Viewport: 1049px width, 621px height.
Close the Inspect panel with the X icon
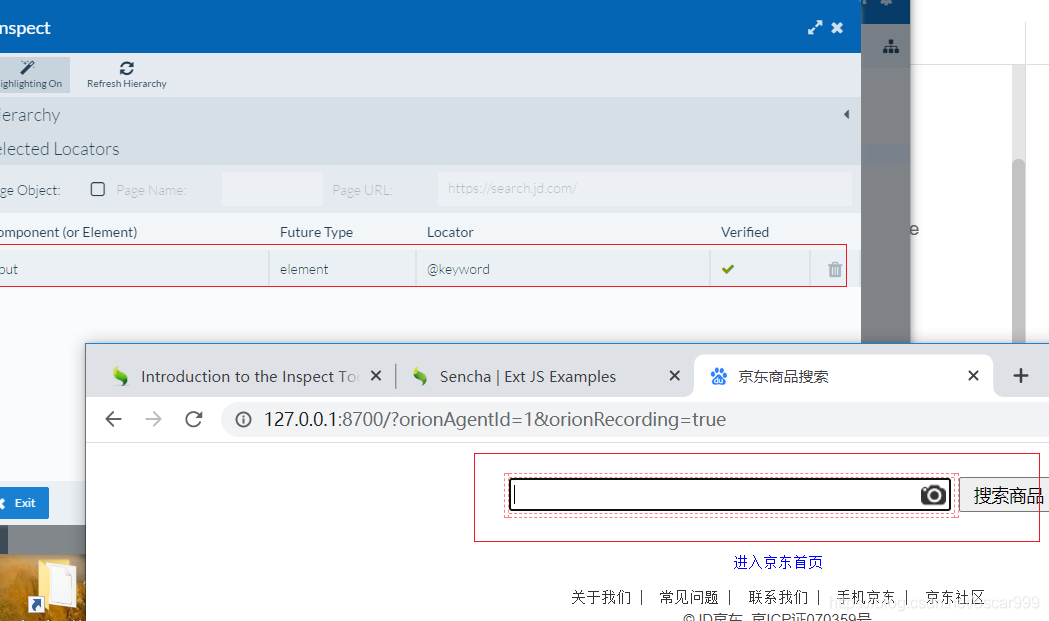click(x=837, y=27)
